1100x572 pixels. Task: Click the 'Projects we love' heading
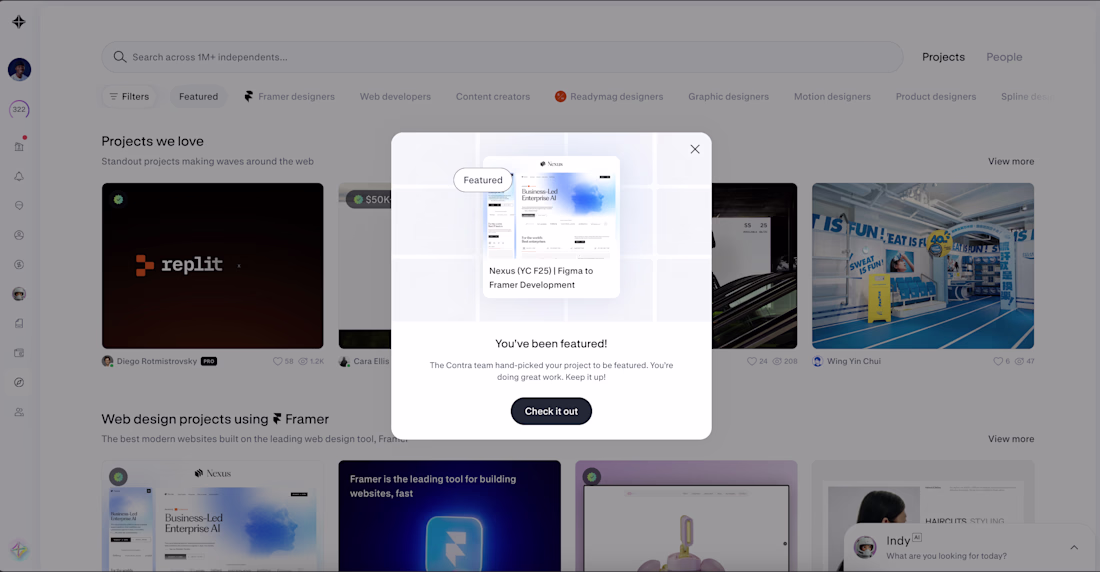coord(152,141)
